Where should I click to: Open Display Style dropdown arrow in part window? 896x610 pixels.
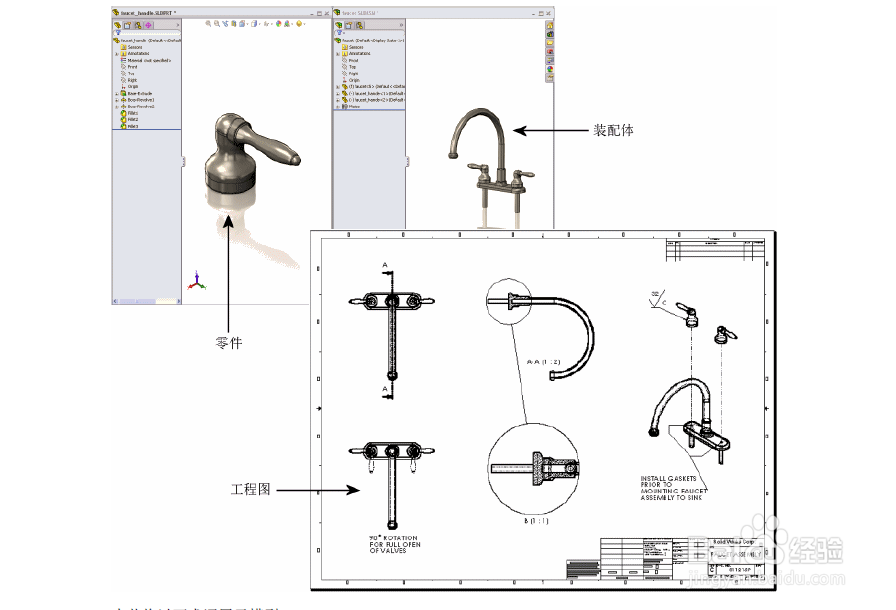pyautogui.click(x=259, y=24)
